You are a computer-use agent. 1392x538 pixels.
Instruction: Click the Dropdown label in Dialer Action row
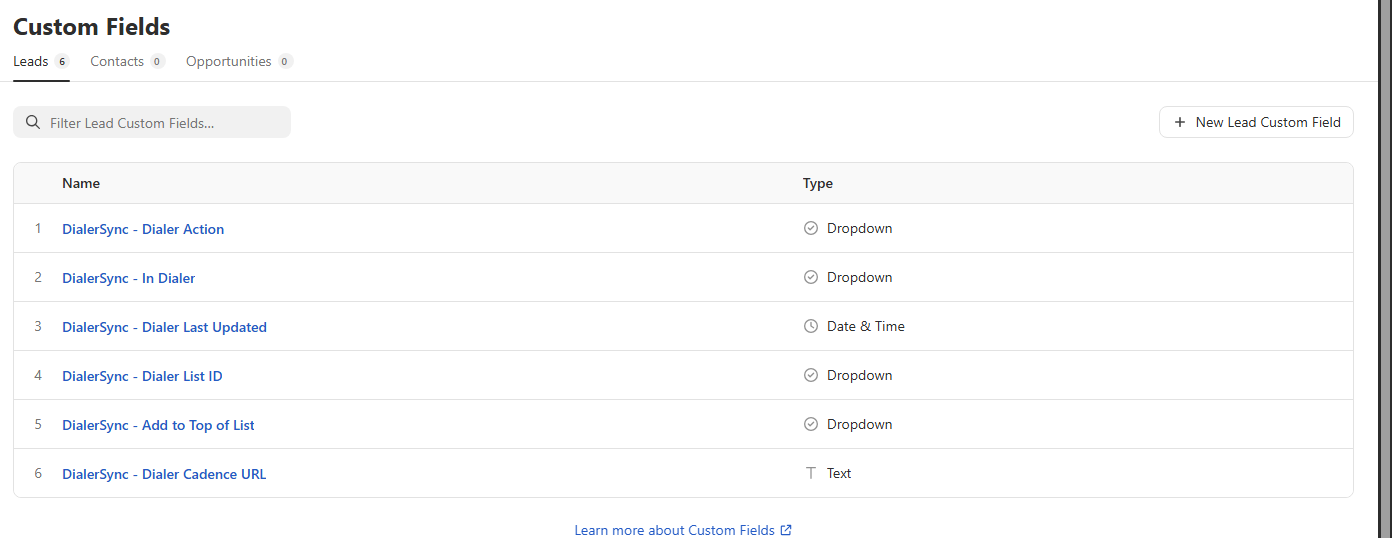click(860, 228)
